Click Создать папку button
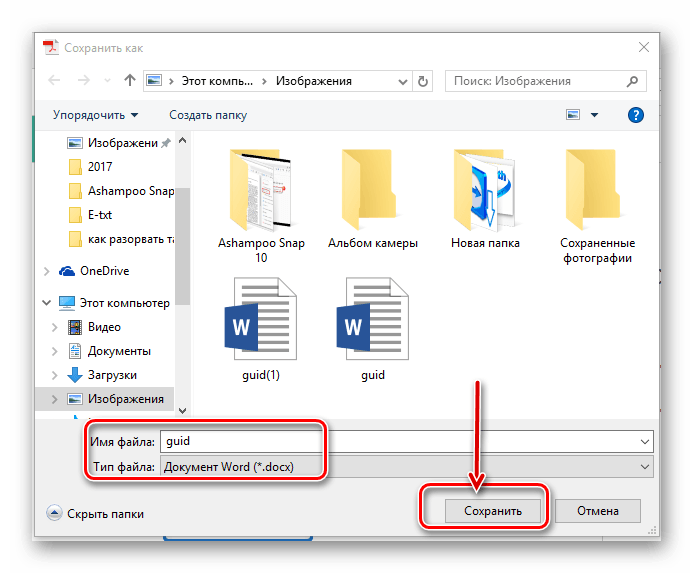 coord(208,115)
